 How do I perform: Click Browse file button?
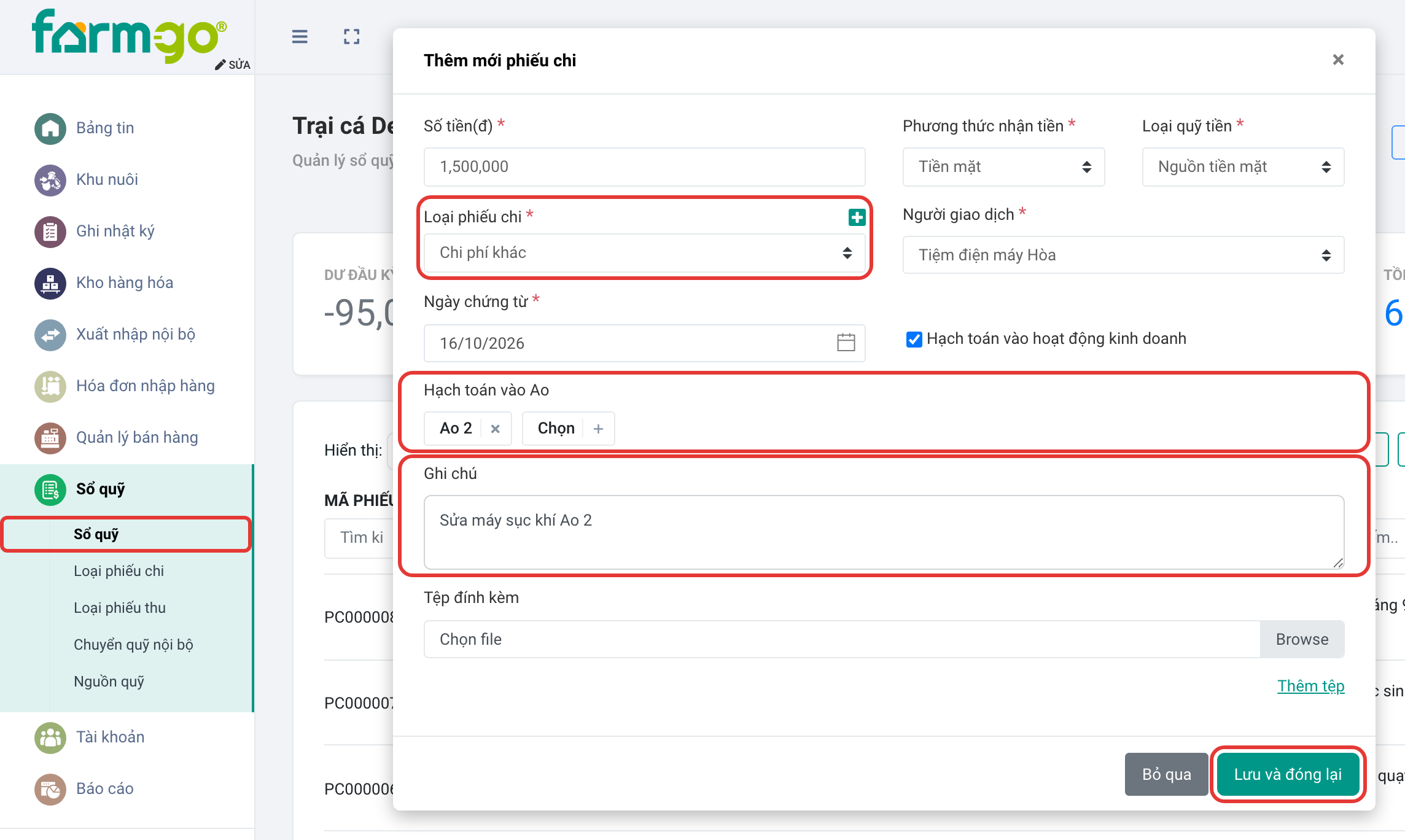pyautogui.click(x=1302, y=639)
